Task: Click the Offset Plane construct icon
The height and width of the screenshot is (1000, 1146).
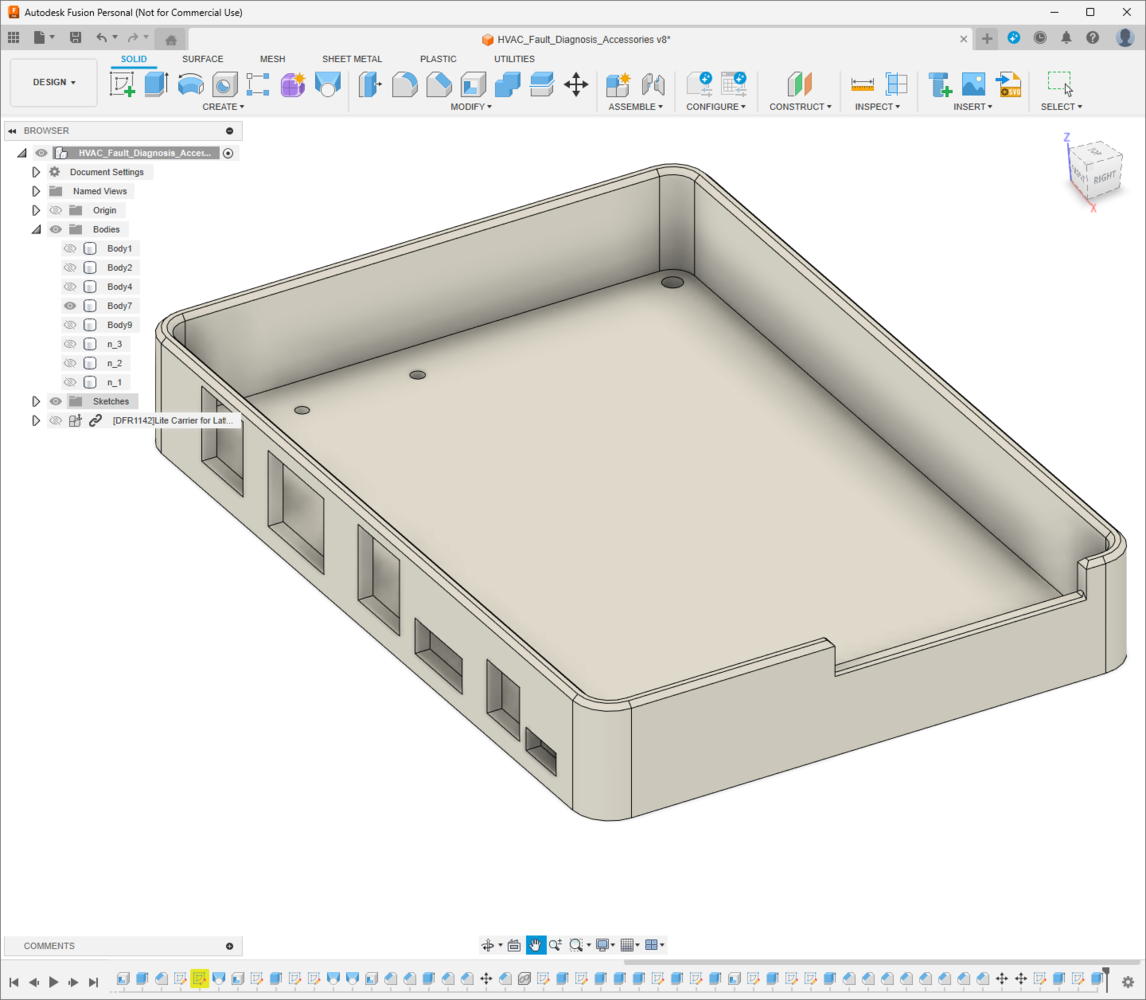Action: point(800,85)
